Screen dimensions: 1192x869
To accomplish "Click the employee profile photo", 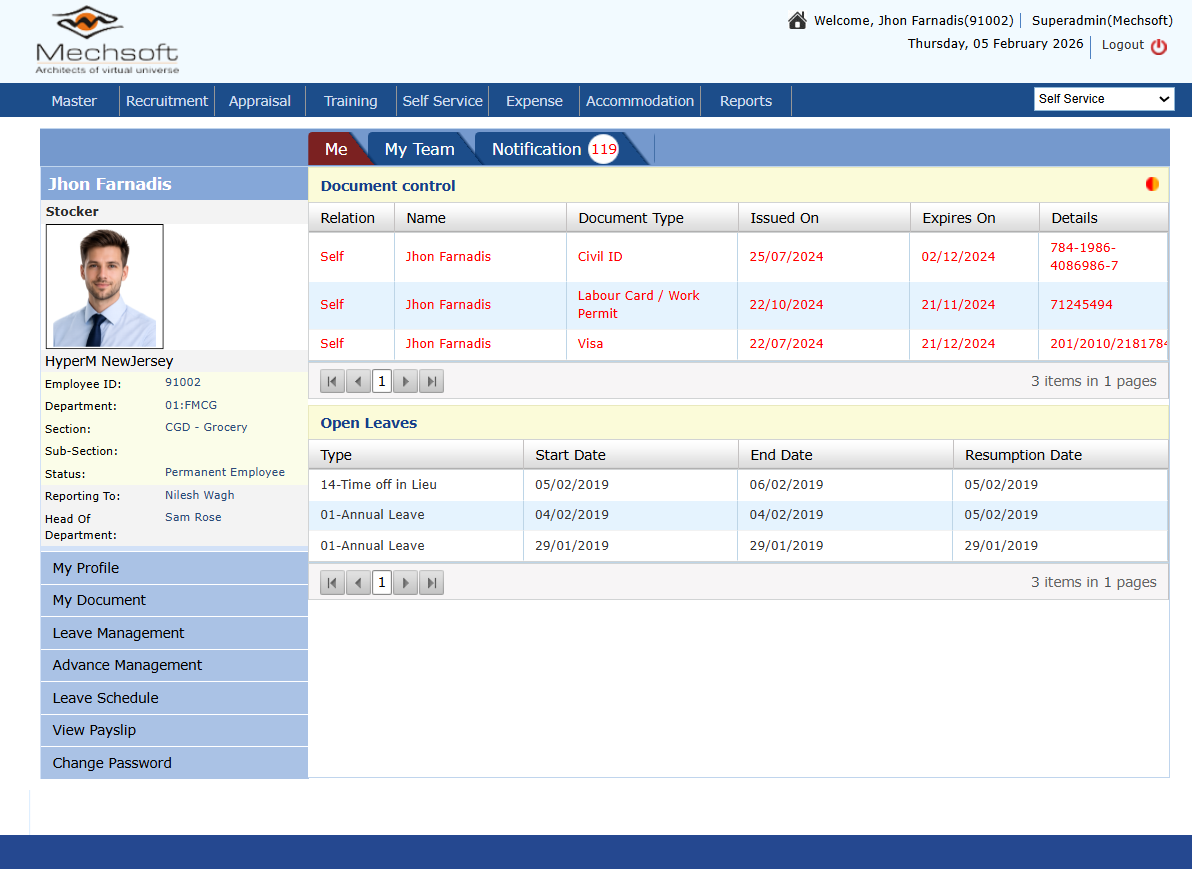I will [x=105, y=286].
